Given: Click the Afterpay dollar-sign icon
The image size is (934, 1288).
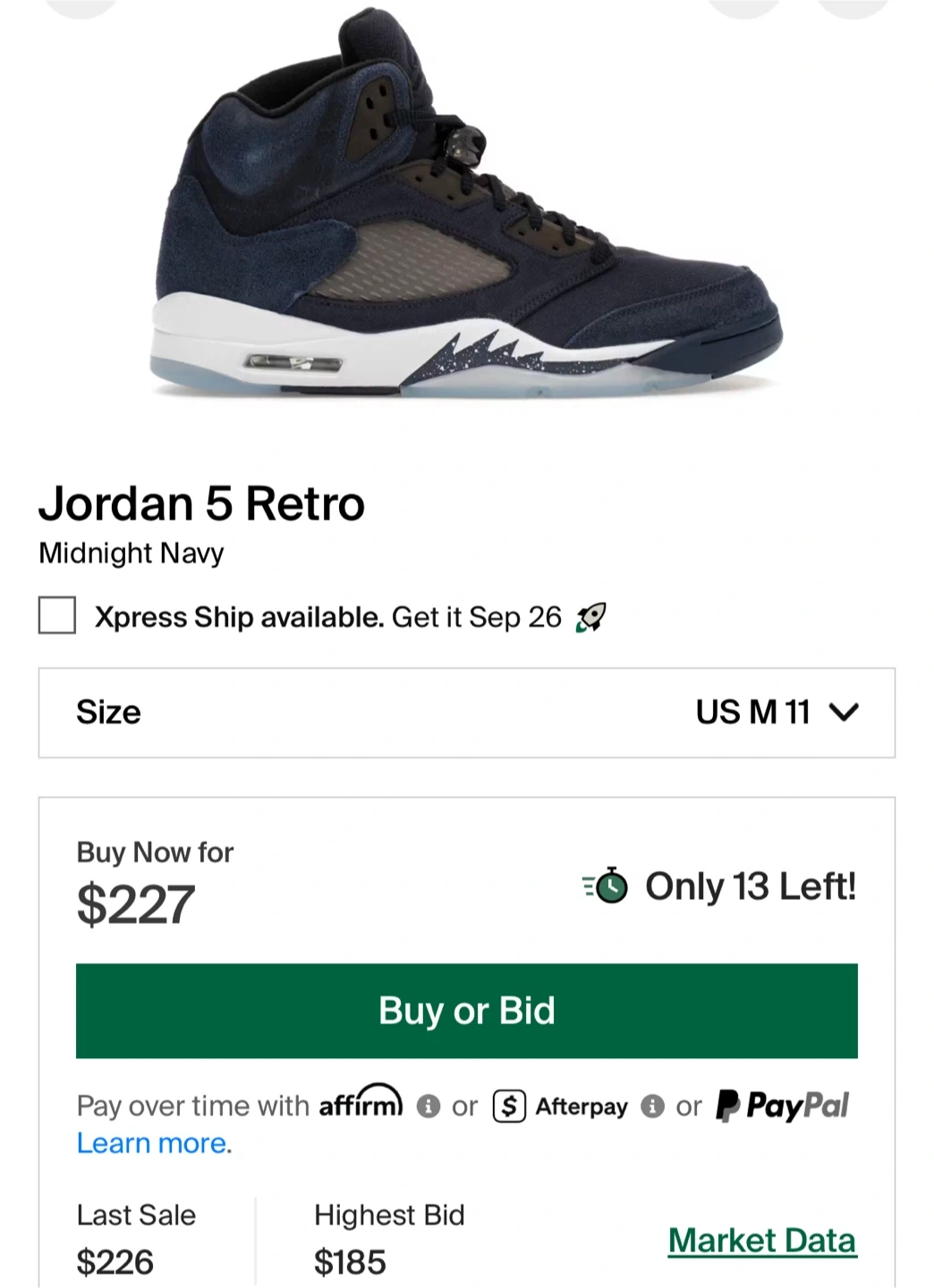Looking at the screenshot, I should point(509,1106).
